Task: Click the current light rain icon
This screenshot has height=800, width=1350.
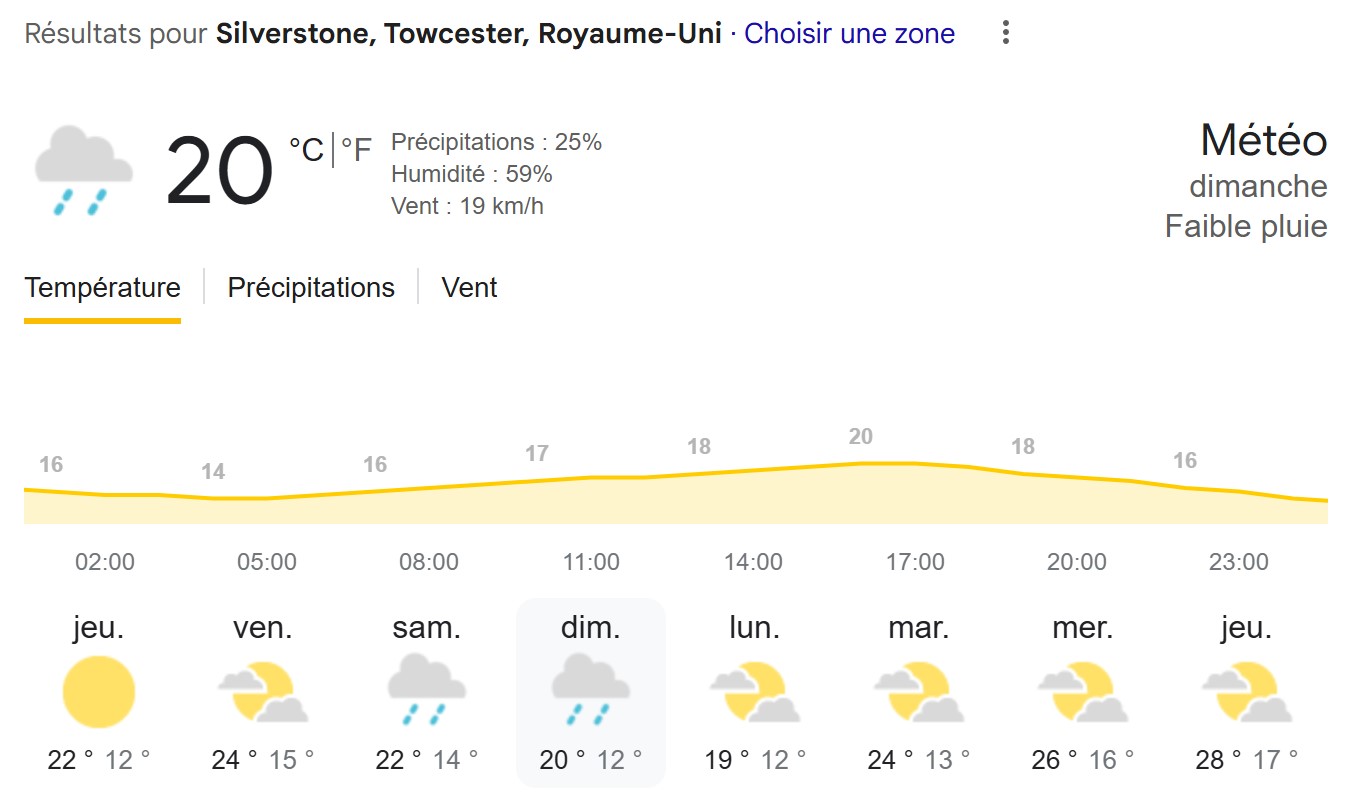Action: [84, 170]
